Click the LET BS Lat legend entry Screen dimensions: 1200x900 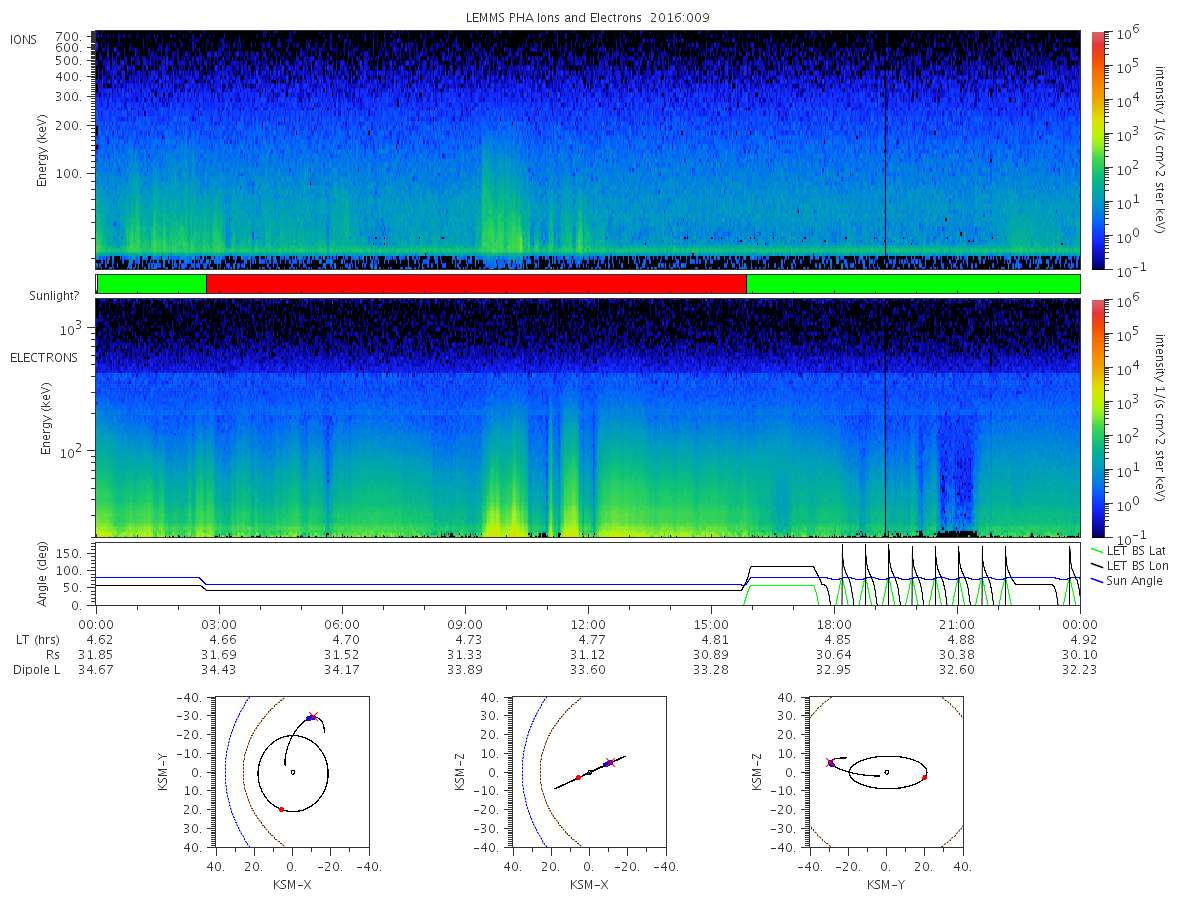pyautogui.click(x=1129, y=551)
